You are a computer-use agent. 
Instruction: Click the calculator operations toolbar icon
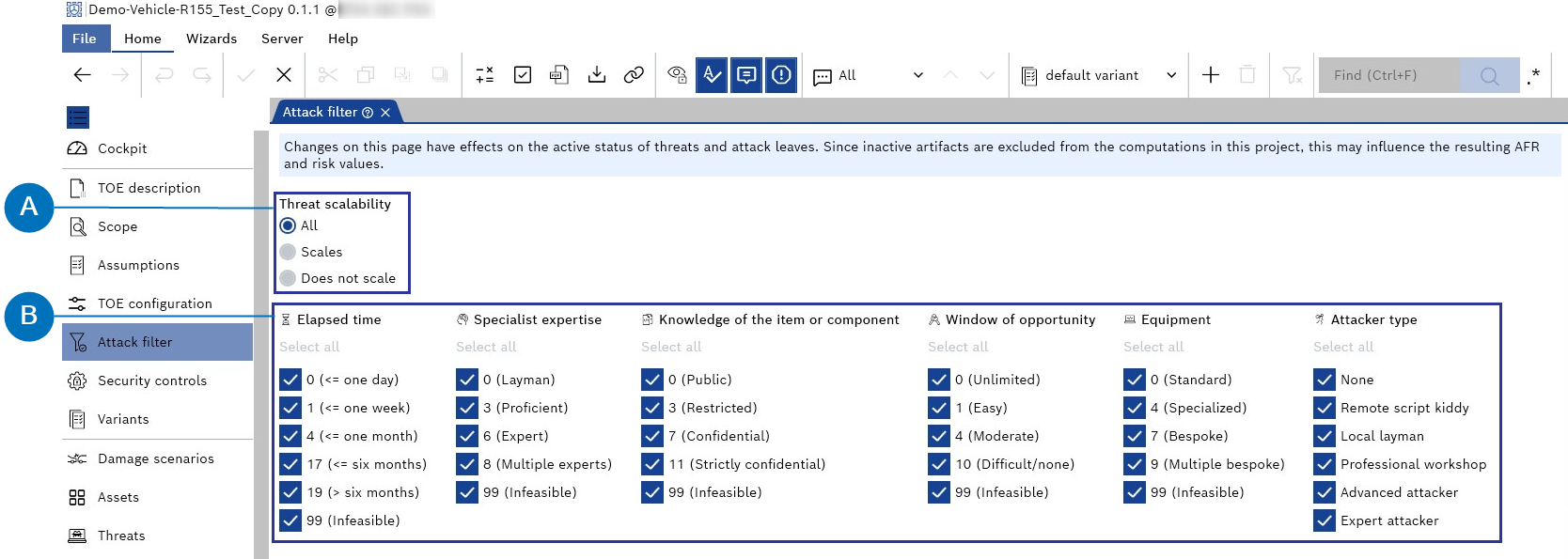(x=485, y=75)
